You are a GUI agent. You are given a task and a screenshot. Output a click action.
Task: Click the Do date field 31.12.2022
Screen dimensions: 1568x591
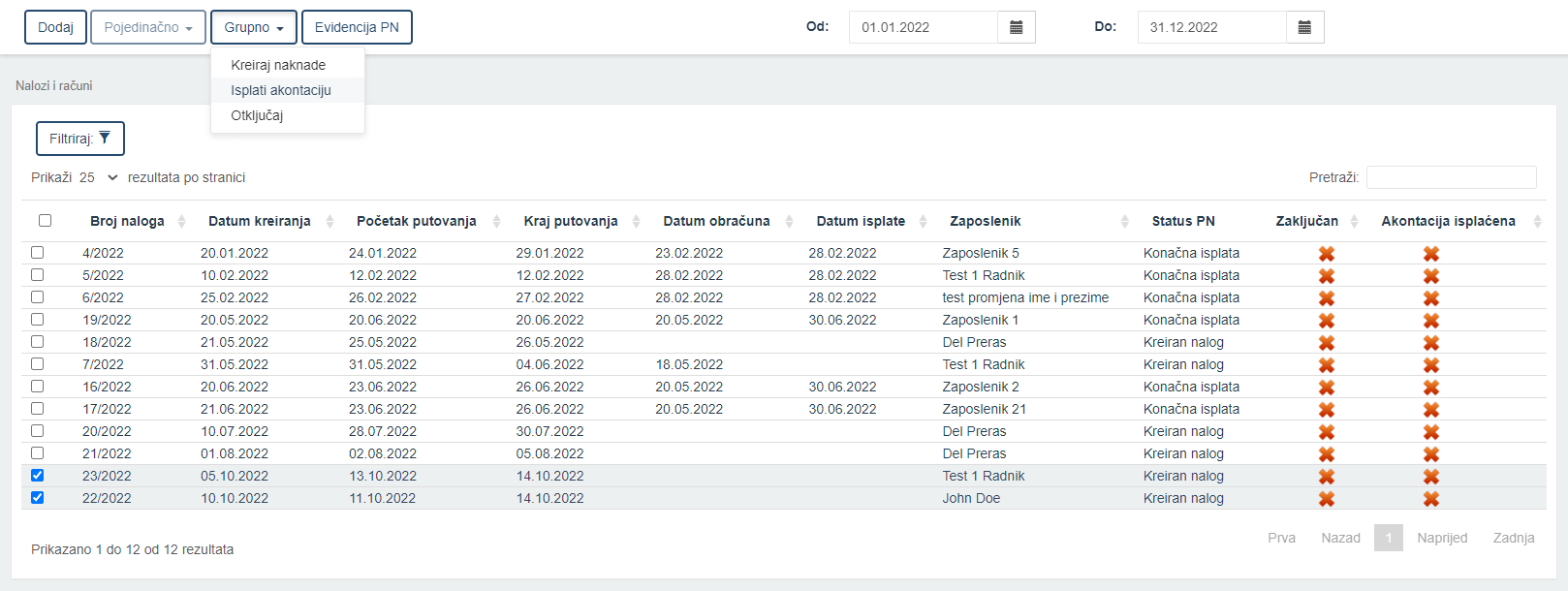pyautogui.click(x=1211, y=27)
